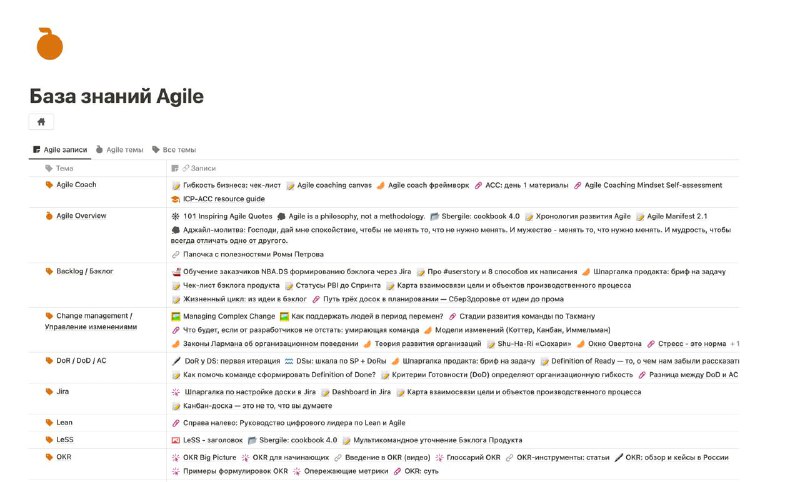Click the tag icon beside Jira topic

click(x=49, y=392)
